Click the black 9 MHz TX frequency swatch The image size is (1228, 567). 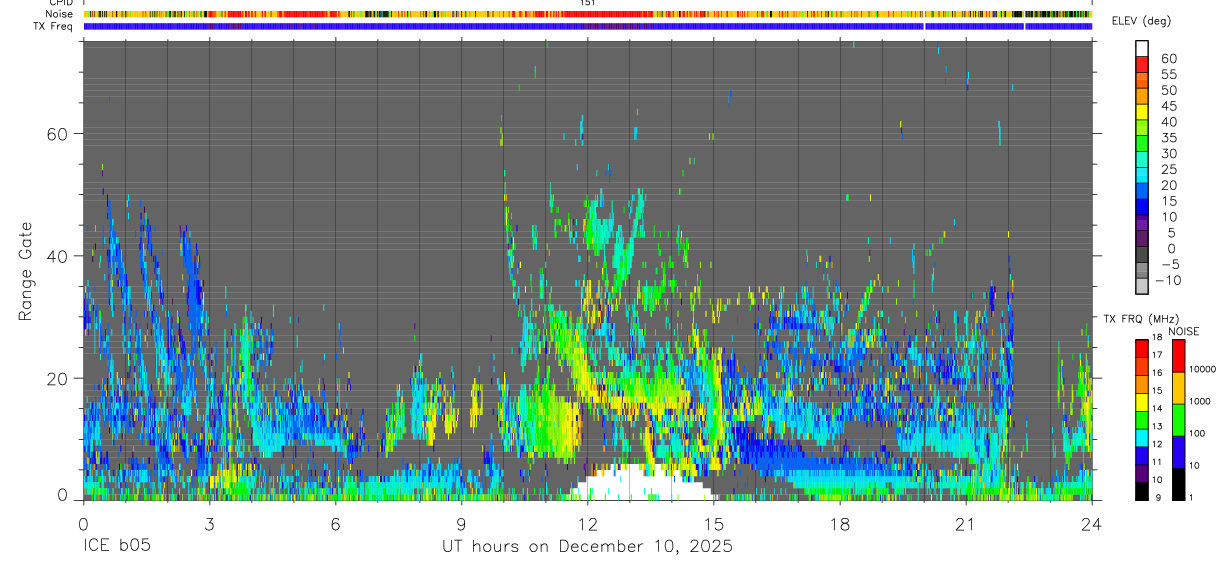click(x=1141, y=491)
